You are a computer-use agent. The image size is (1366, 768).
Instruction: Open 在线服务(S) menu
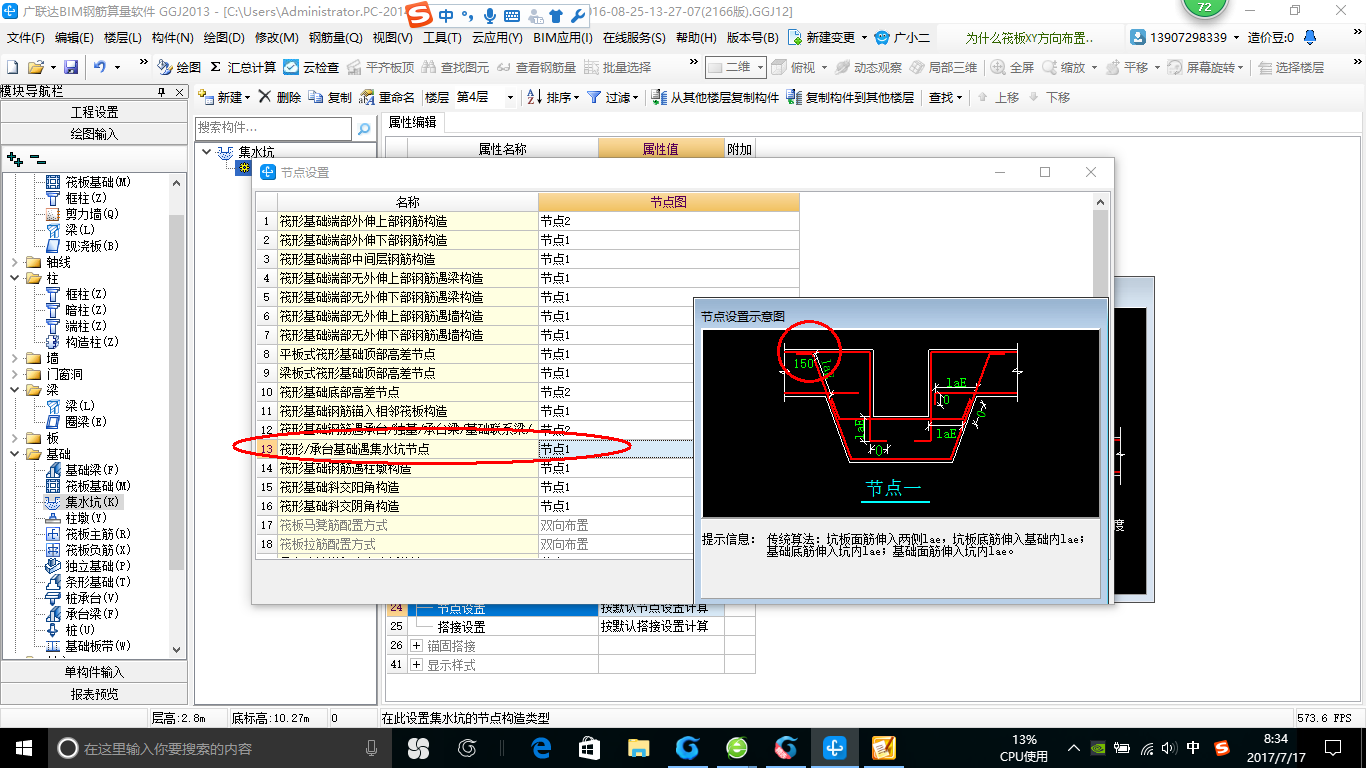(x=634, y=38)
